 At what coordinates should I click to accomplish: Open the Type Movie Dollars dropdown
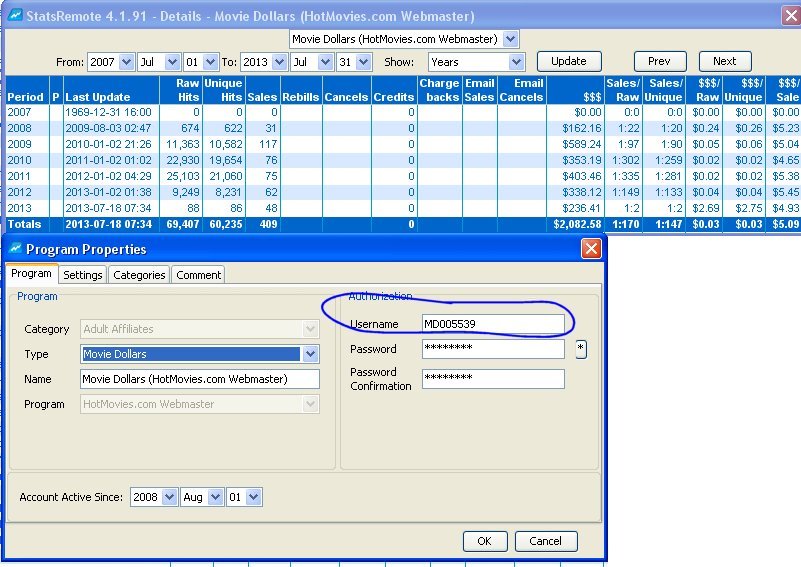tap(310, 354)
